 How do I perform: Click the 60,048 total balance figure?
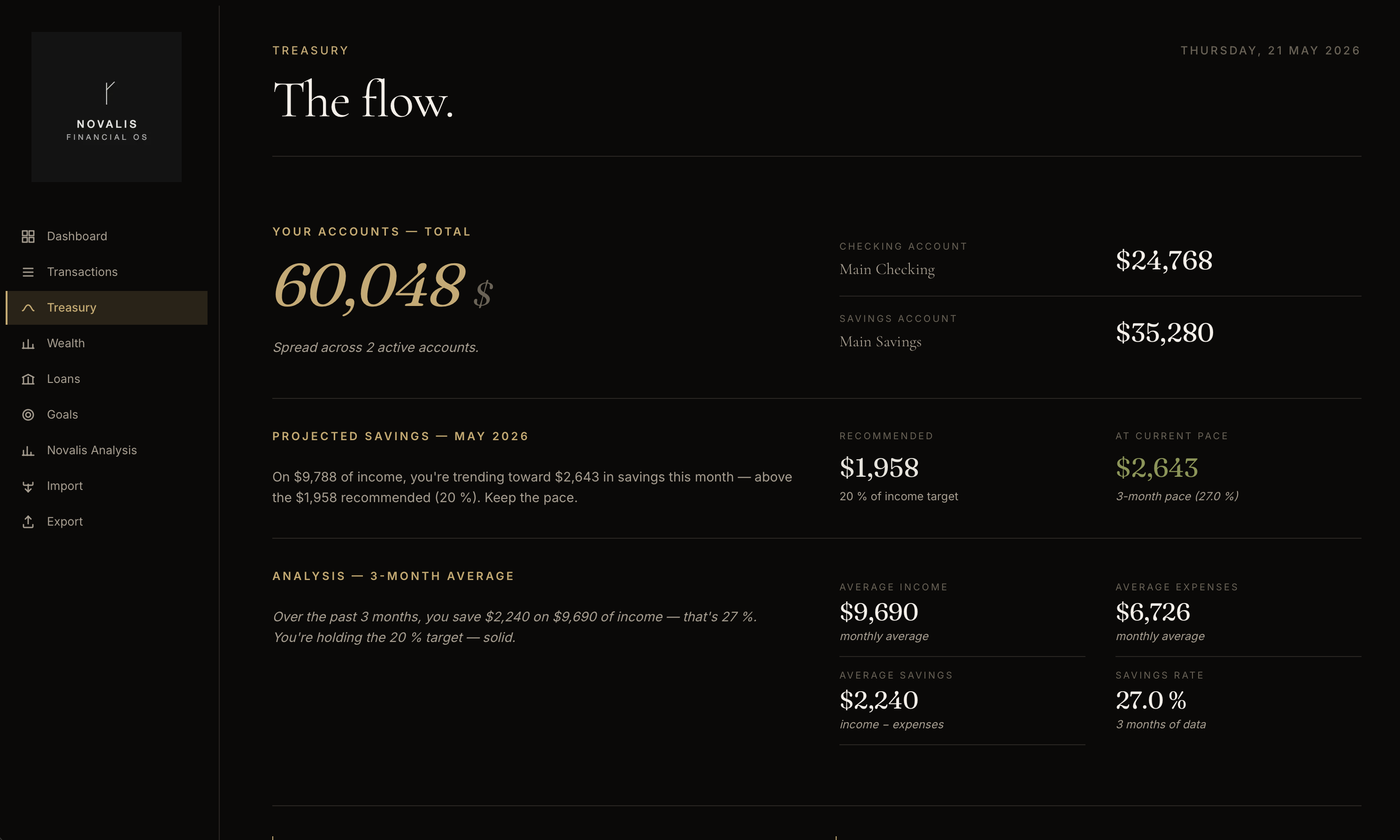click(x=369, y=286)
